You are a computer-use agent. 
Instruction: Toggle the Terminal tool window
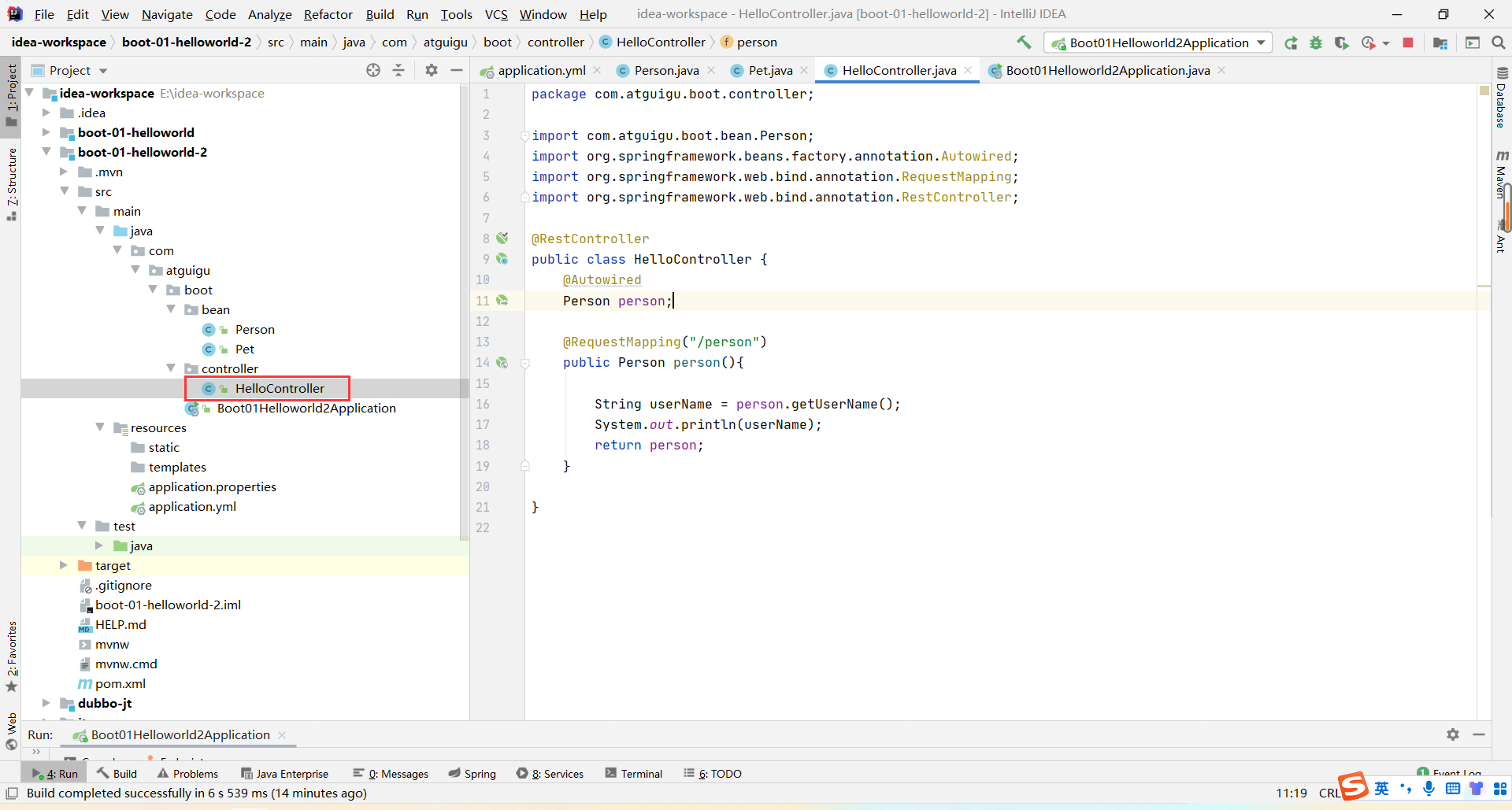634,774
